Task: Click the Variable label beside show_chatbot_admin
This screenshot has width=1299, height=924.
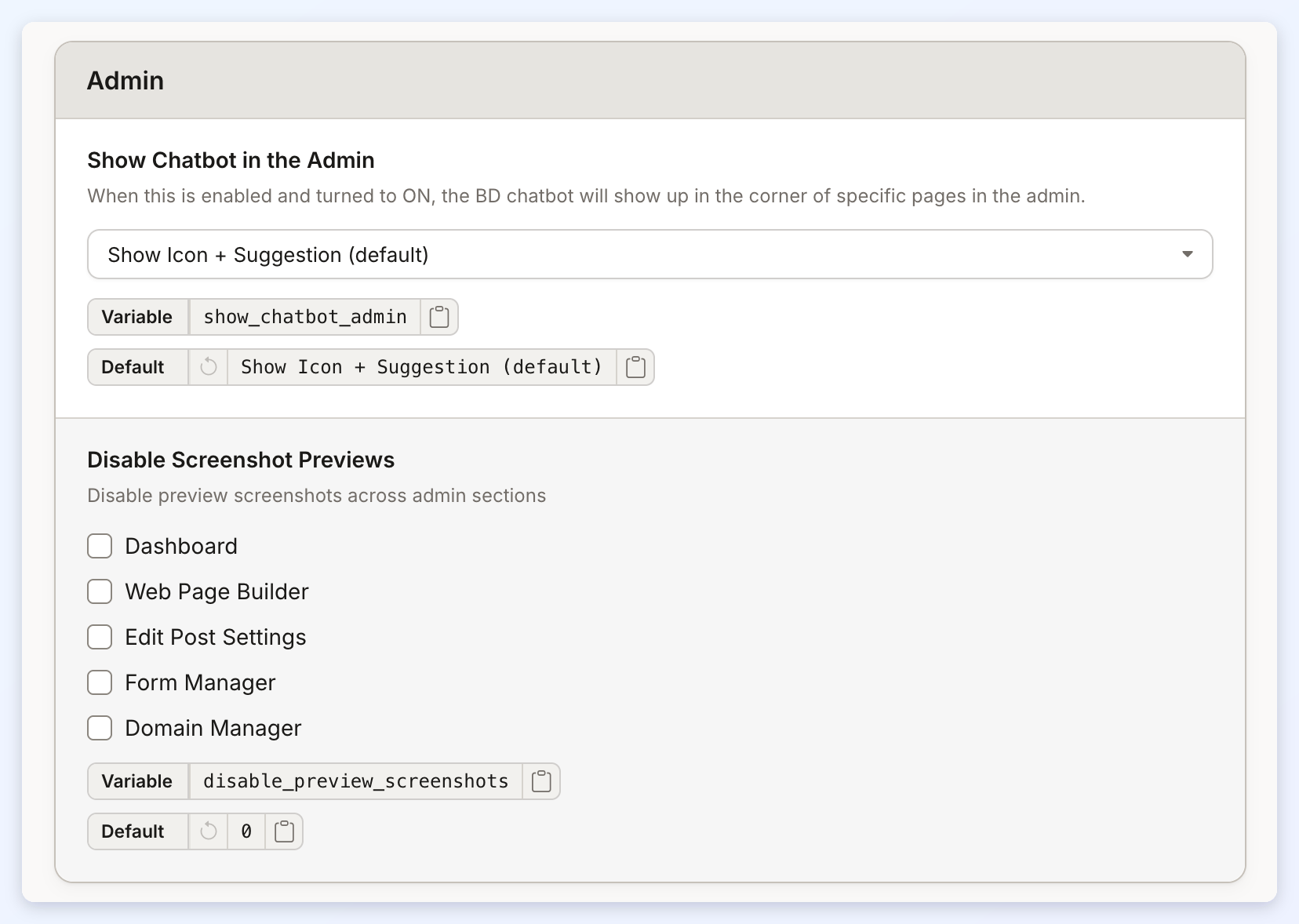Action: (137, 317)
